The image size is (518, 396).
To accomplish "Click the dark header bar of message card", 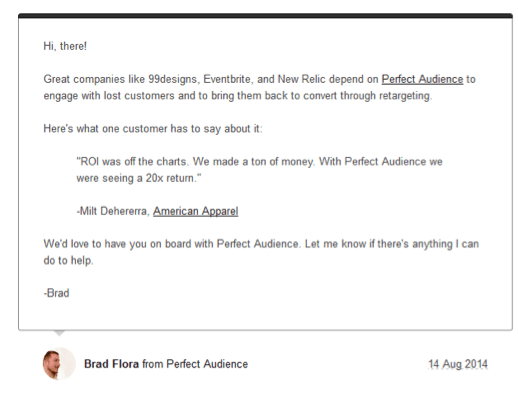I will pos(265,16).
